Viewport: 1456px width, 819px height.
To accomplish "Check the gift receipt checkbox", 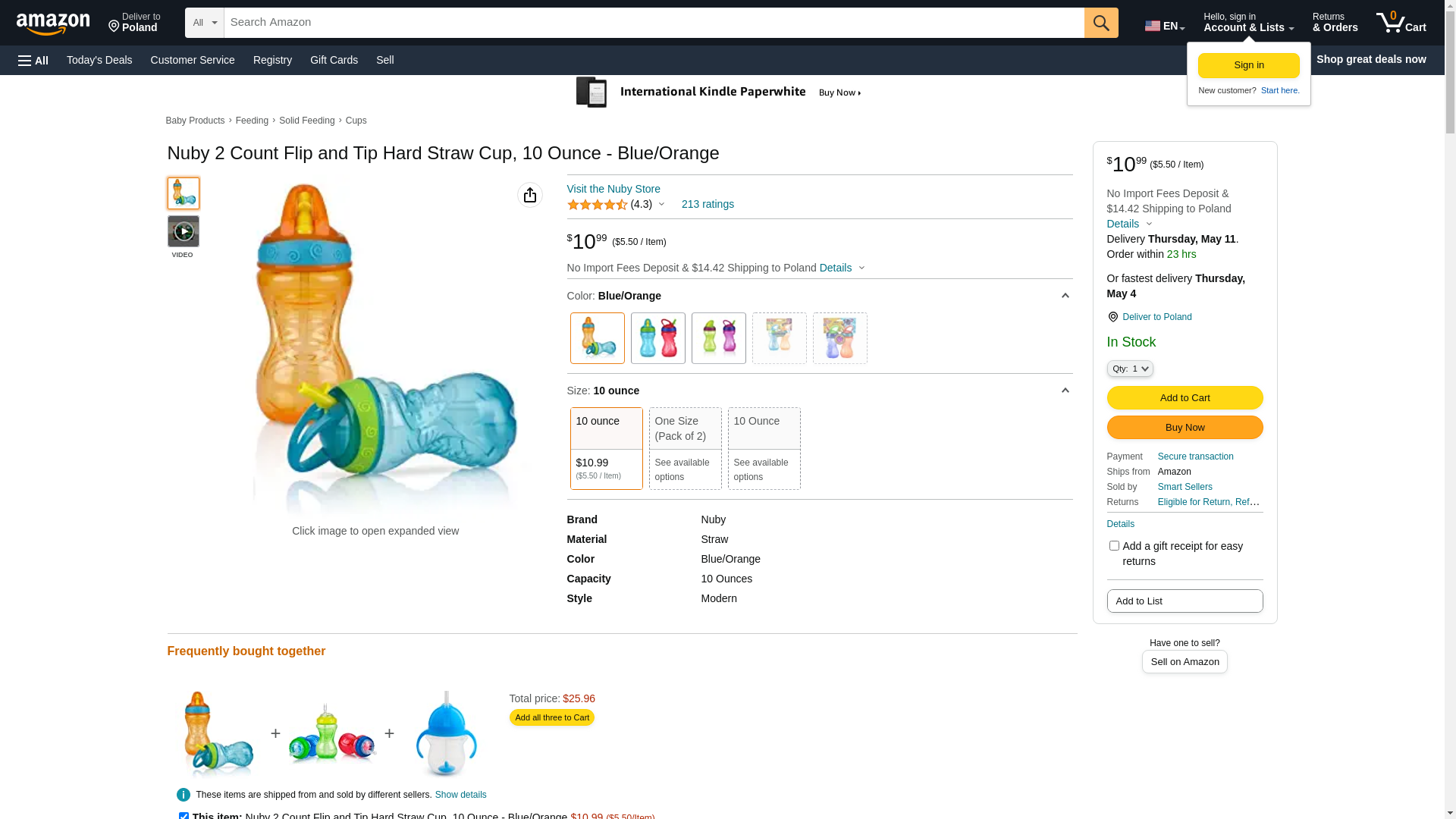I will (x=1114, y=546).
